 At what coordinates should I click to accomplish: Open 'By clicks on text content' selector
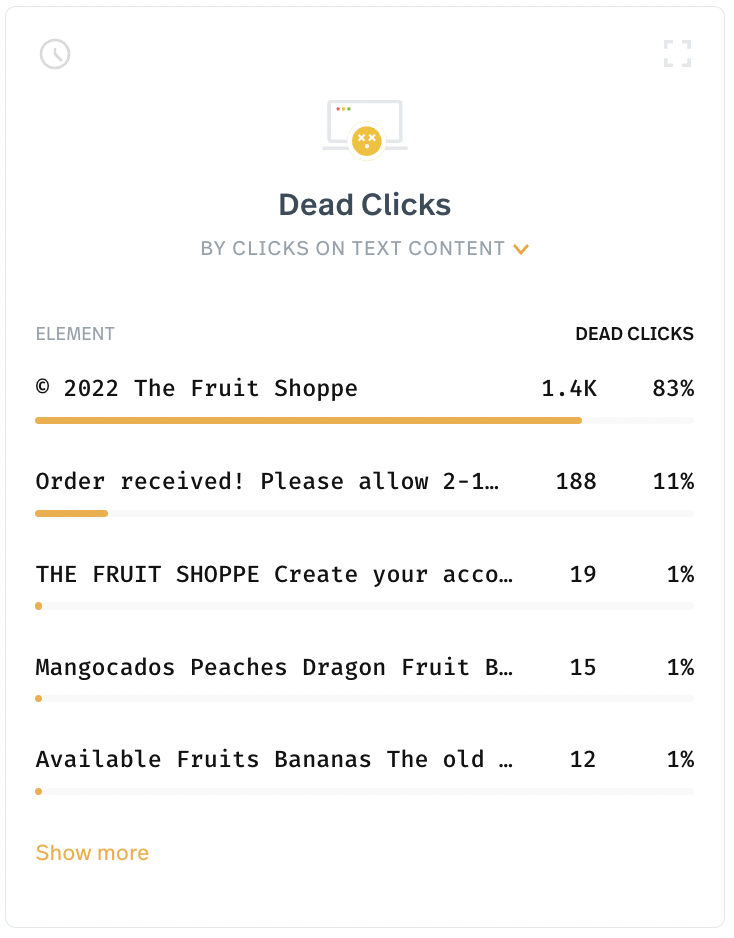click(x=364, y=248)
